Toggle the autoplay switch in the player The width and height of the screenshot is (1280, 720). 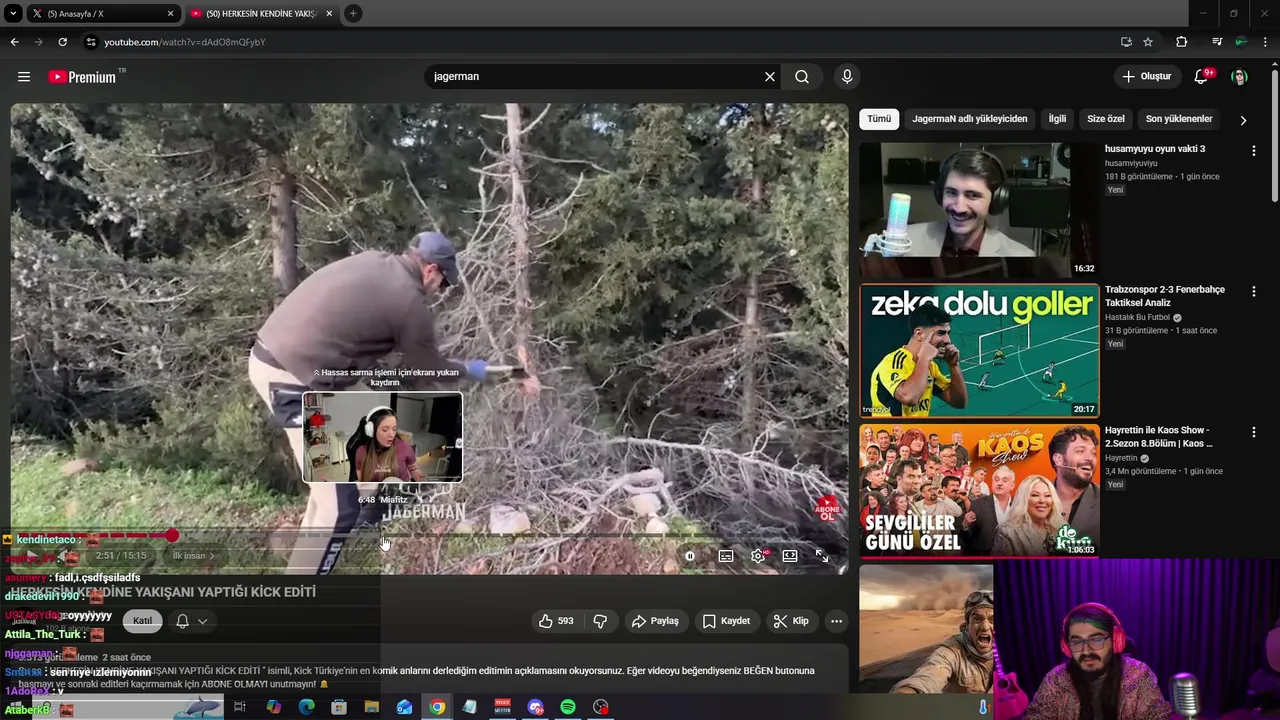(x=690, y=556)
